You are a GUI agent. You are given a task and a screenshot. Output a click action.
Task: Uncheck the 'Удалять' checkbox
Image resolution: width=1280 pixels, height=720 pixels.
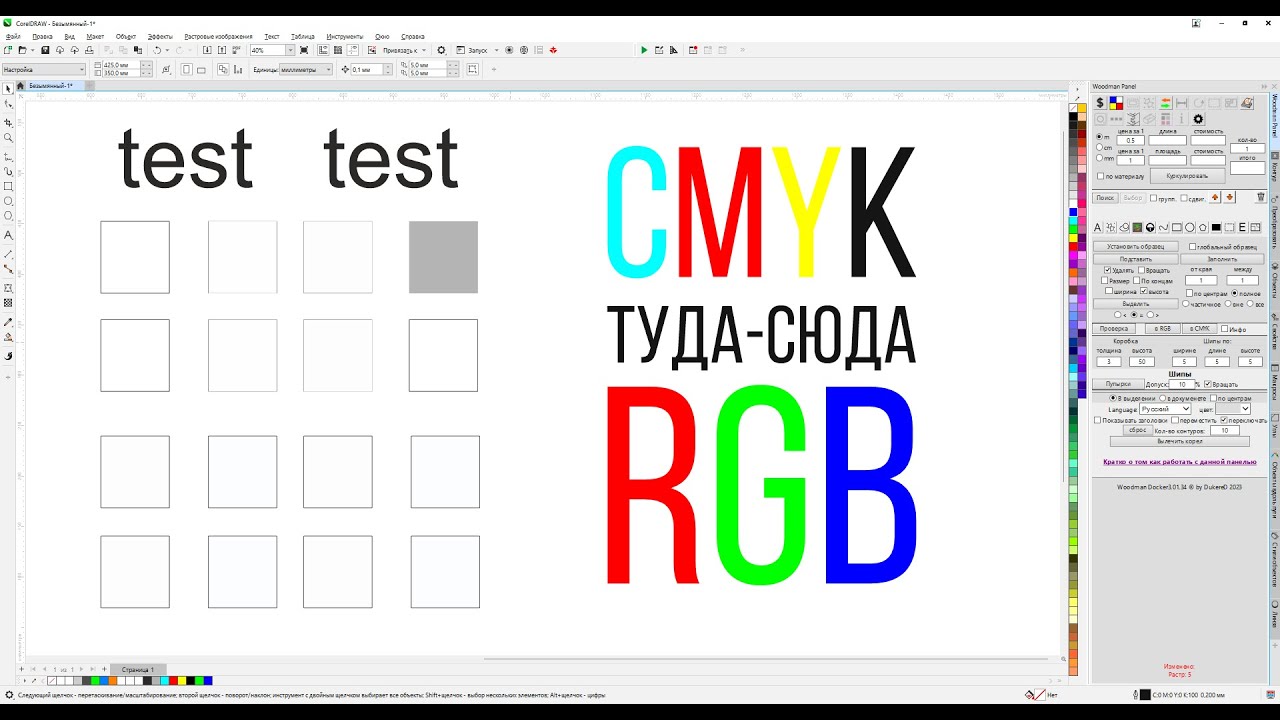coord(1107,270)
